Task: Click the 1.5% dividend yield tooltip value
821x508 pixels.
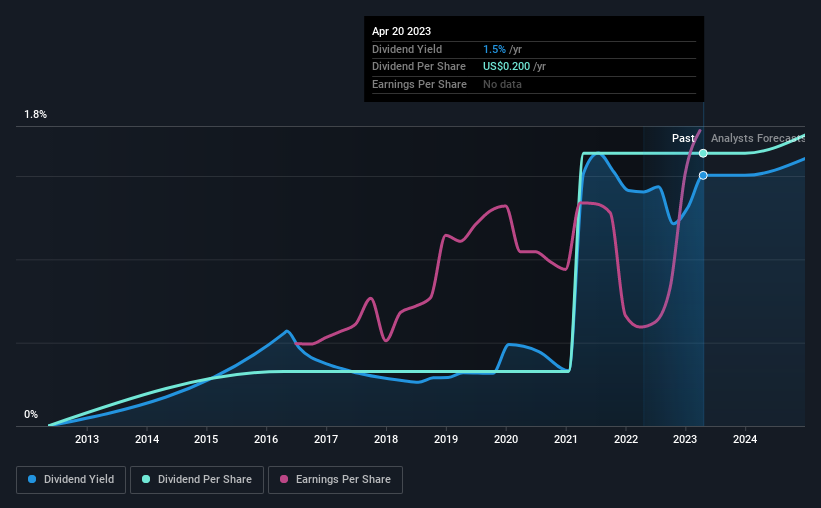Action: click(x=494, y=49)
